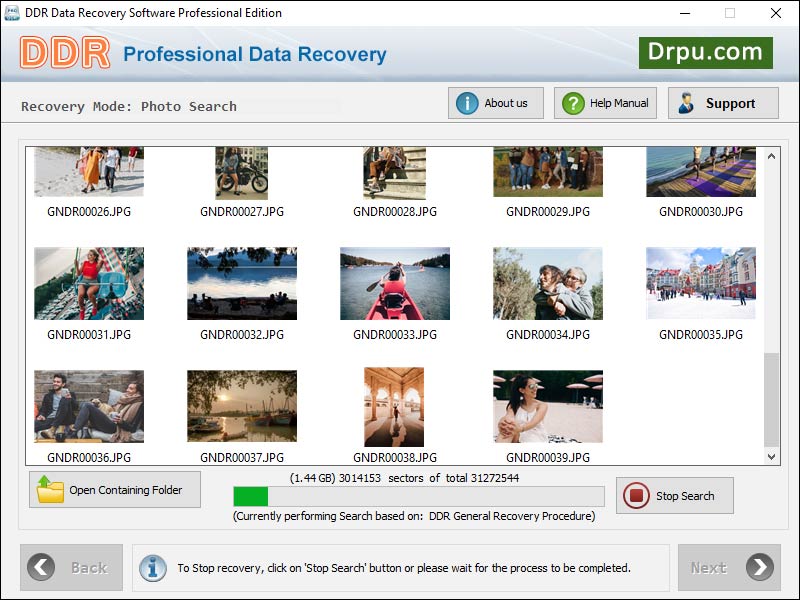Click the info icon beside the recovery status message
This screenshot has height=600, width=800.
(152, 567)
